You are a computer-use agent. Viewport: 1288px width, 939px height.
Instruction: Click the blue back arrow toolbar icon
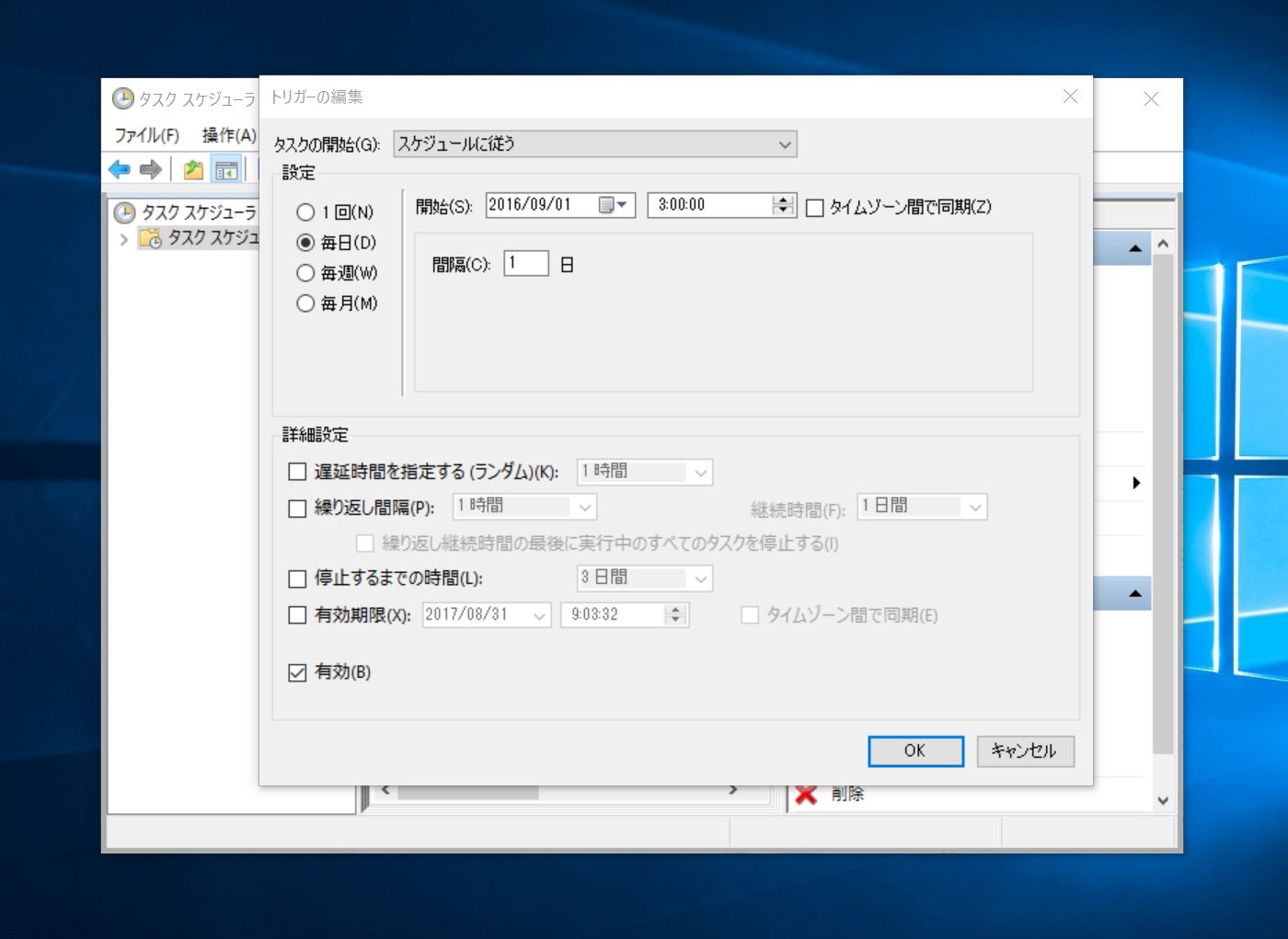coord(119,169)
